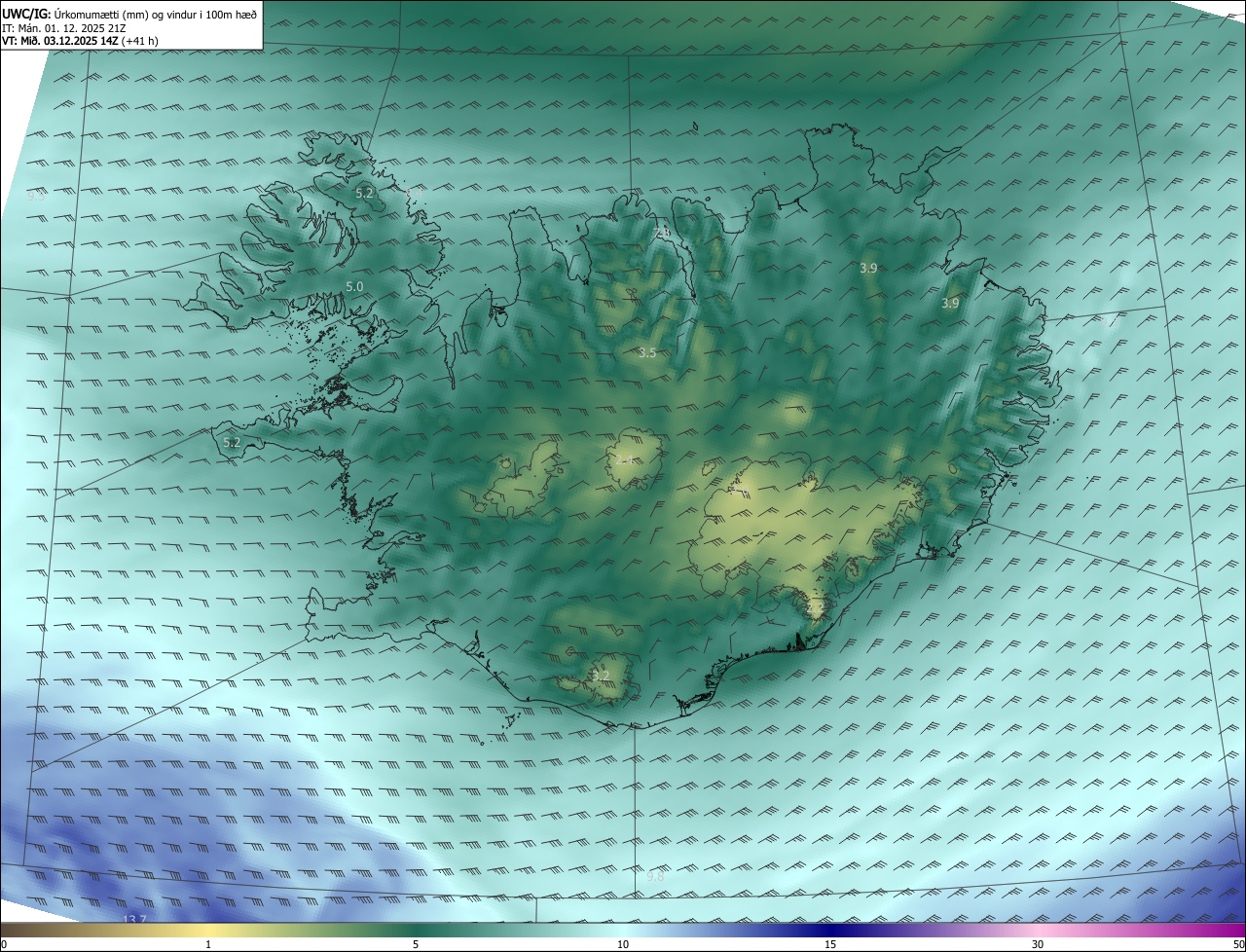Click the initialization time "IT: Mán. 01. 12. 2025 21Z"
1246x952 pixels.
64,27
